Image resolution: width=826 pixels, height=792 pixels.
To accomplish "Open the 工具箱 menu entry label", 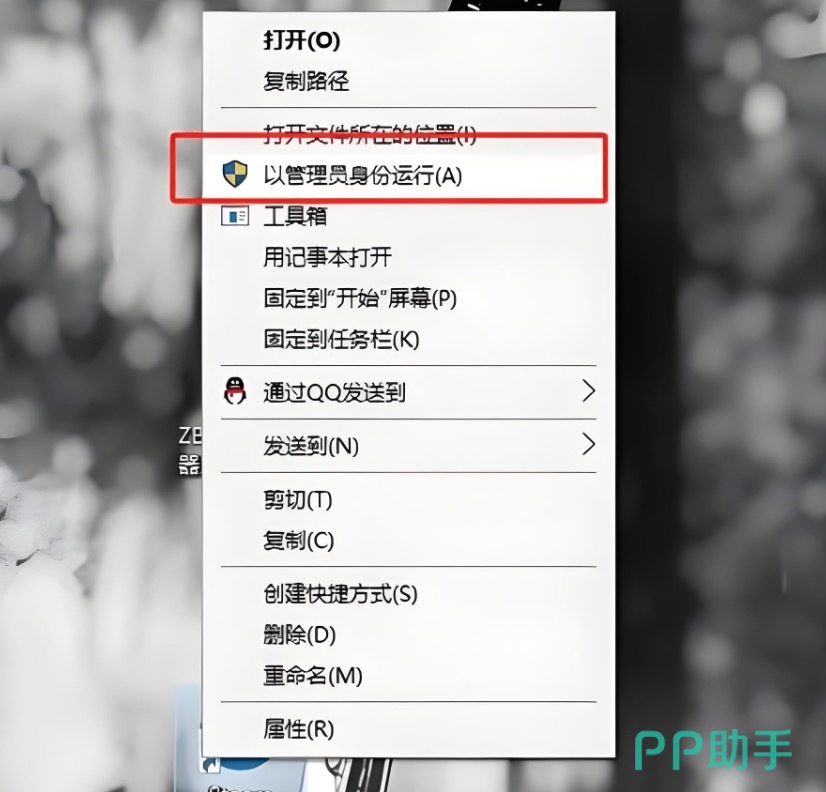I will [296, 216].
